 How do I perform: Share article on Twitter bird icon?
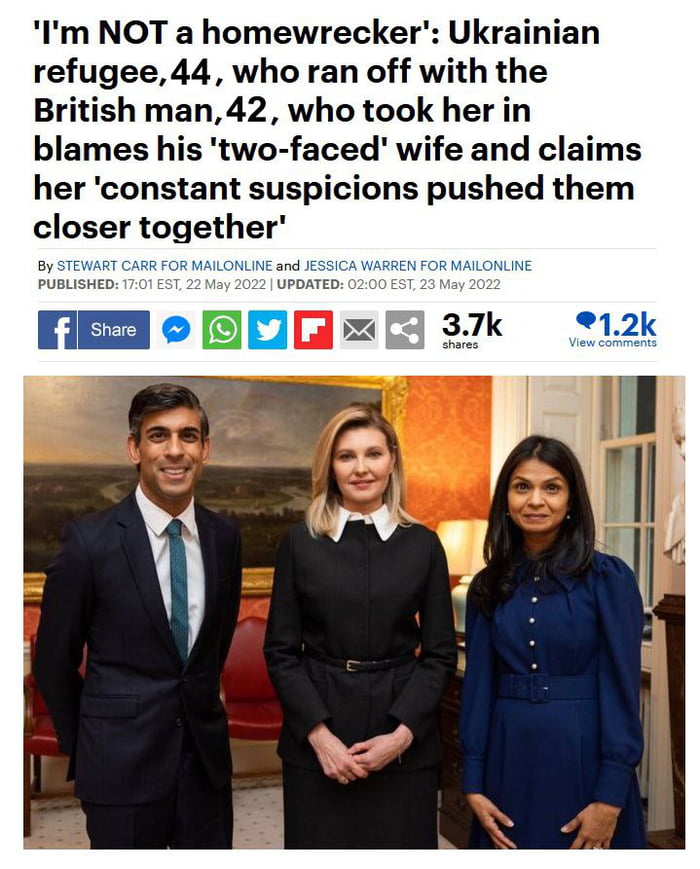[267, 330]
